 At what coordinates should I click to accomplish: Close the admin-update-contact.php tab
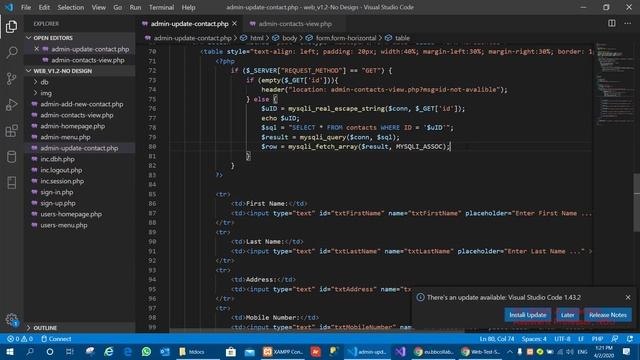[x=234, y=24]
